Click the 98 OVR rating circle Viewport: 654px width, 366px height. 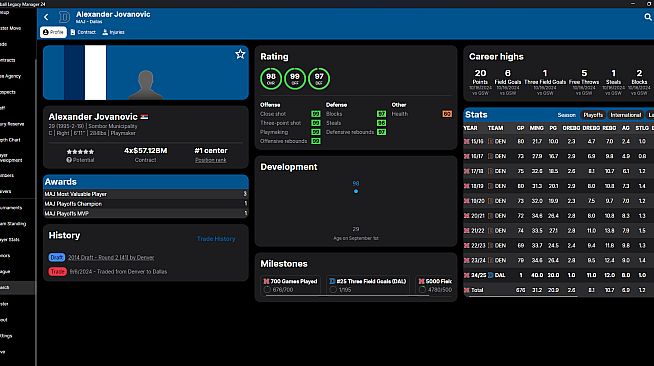click(x=271, y=78)
